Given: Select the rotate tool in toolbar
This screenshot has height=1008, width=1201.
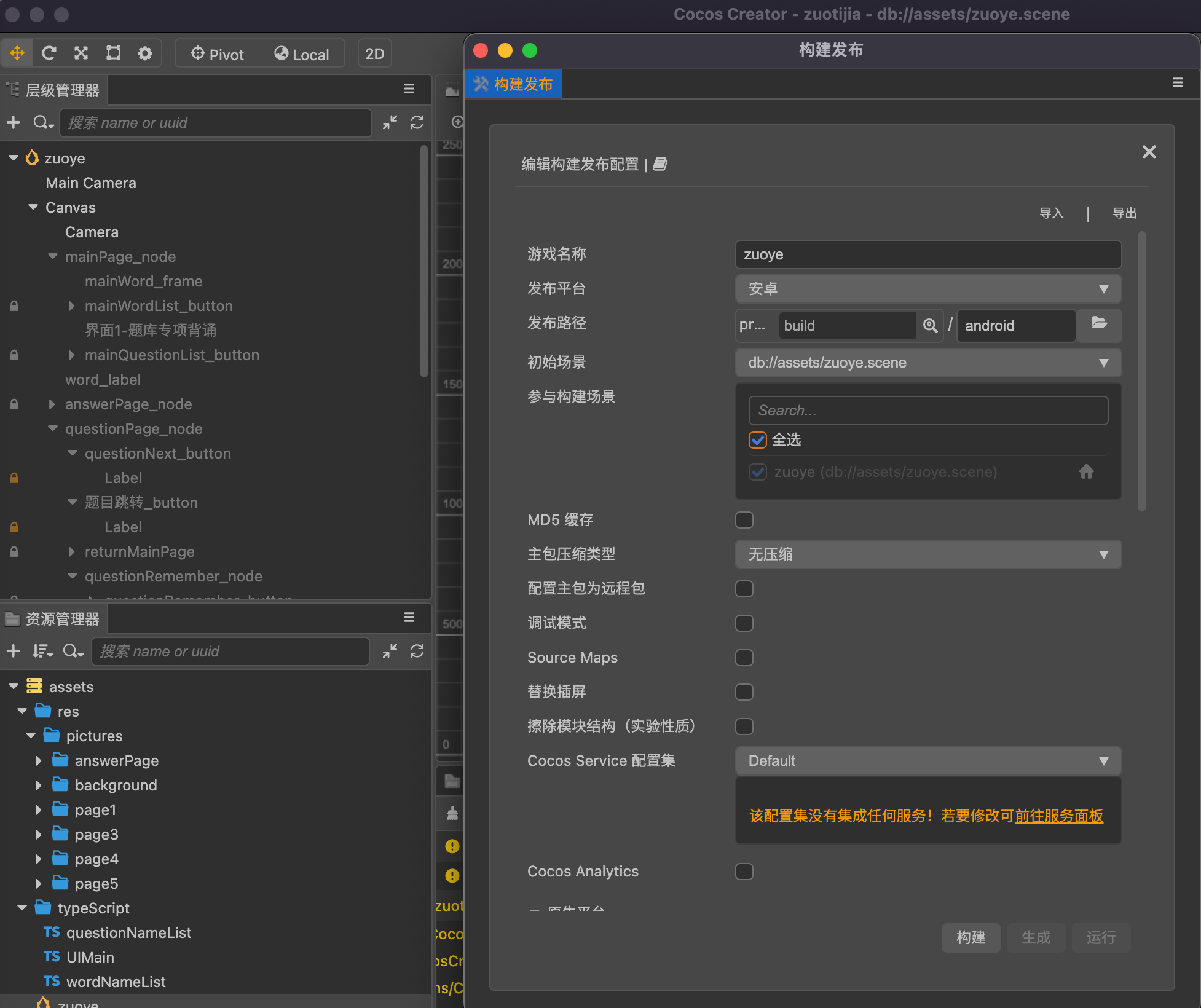Looking at the screenshot, I should (x=49, y=53).
